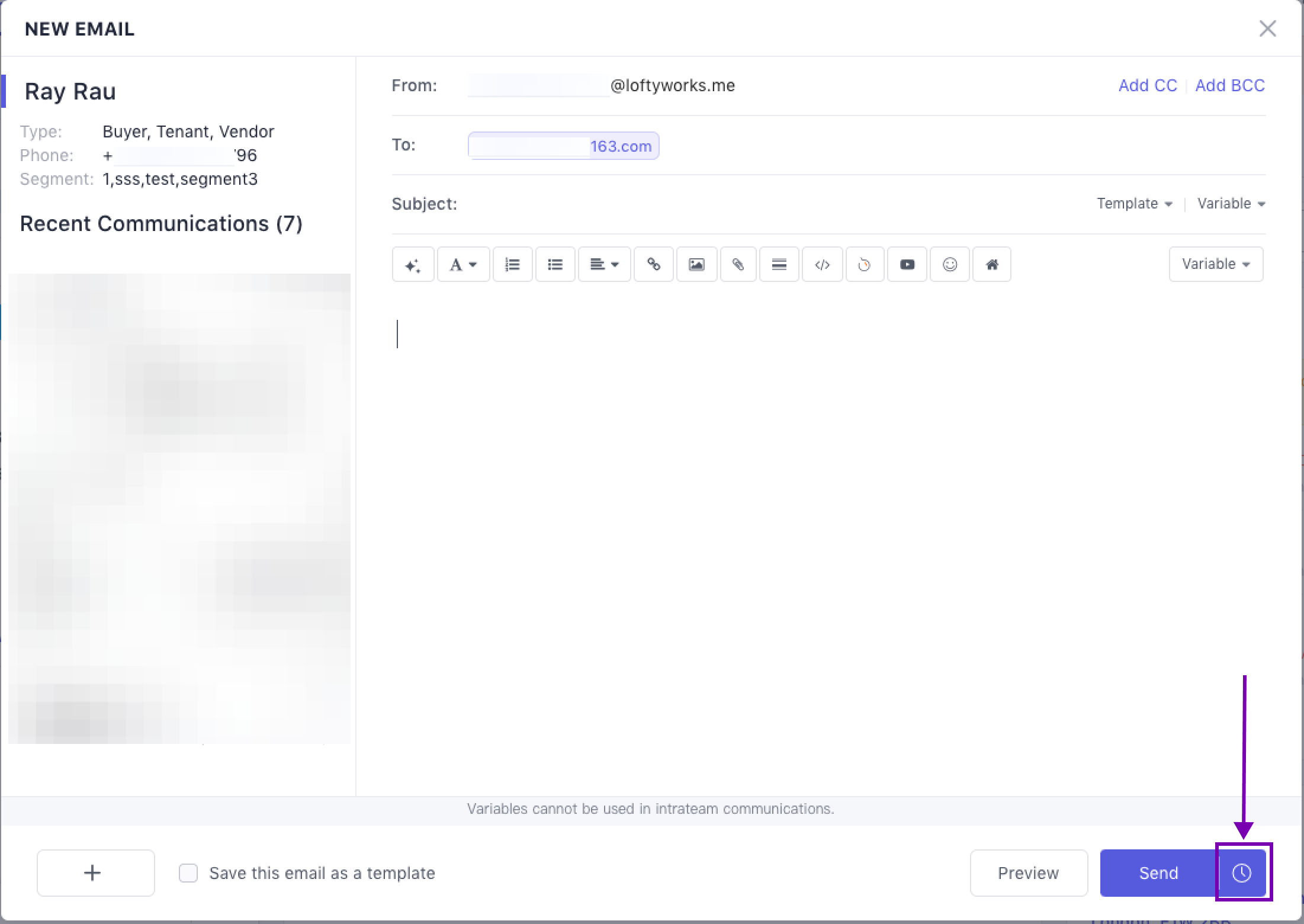Click the insert link icon
The width and height of the screenshot is (1304, 924).
(653, 264)
